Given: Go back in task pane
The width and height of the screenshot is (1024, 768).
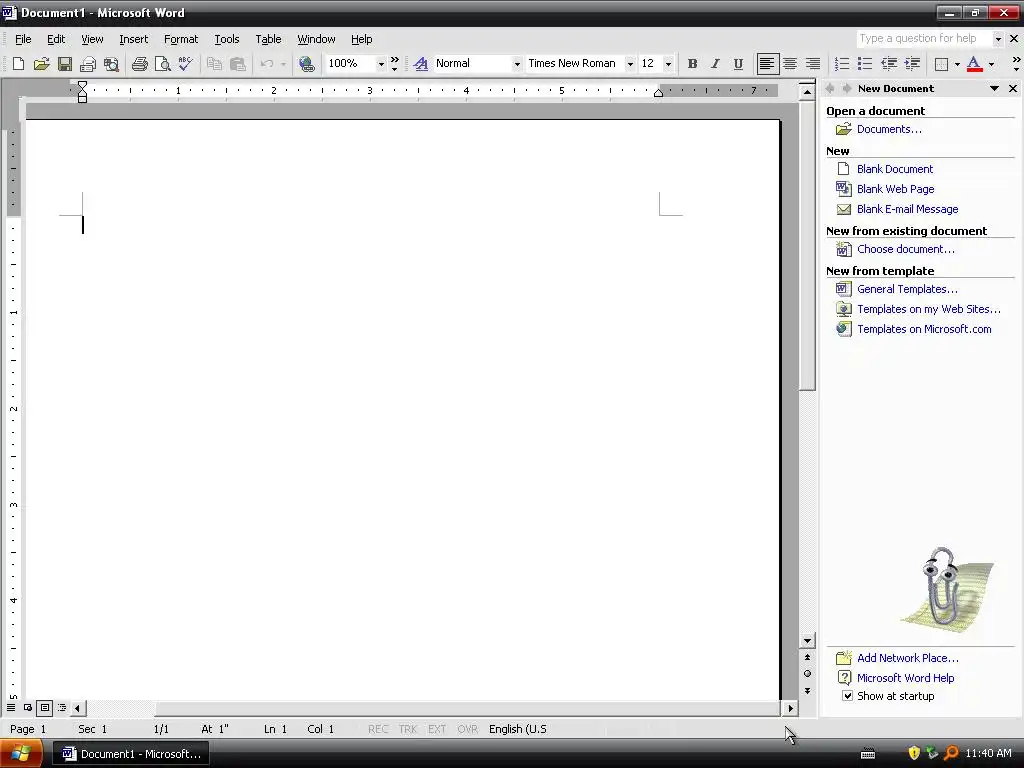Looking at the screenshot, I should click(830, 88).
